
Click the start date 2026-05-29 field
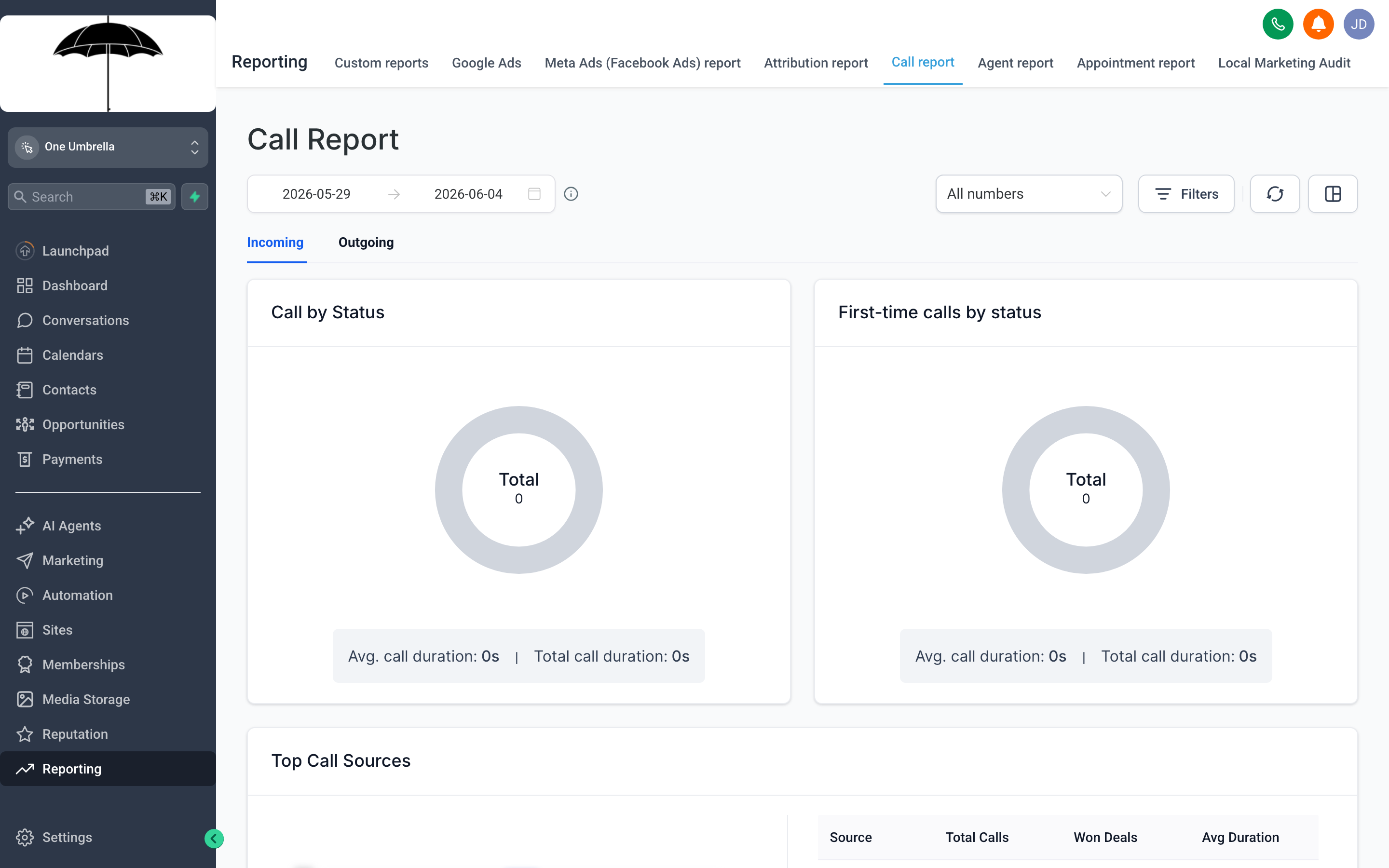coord(316,194)
